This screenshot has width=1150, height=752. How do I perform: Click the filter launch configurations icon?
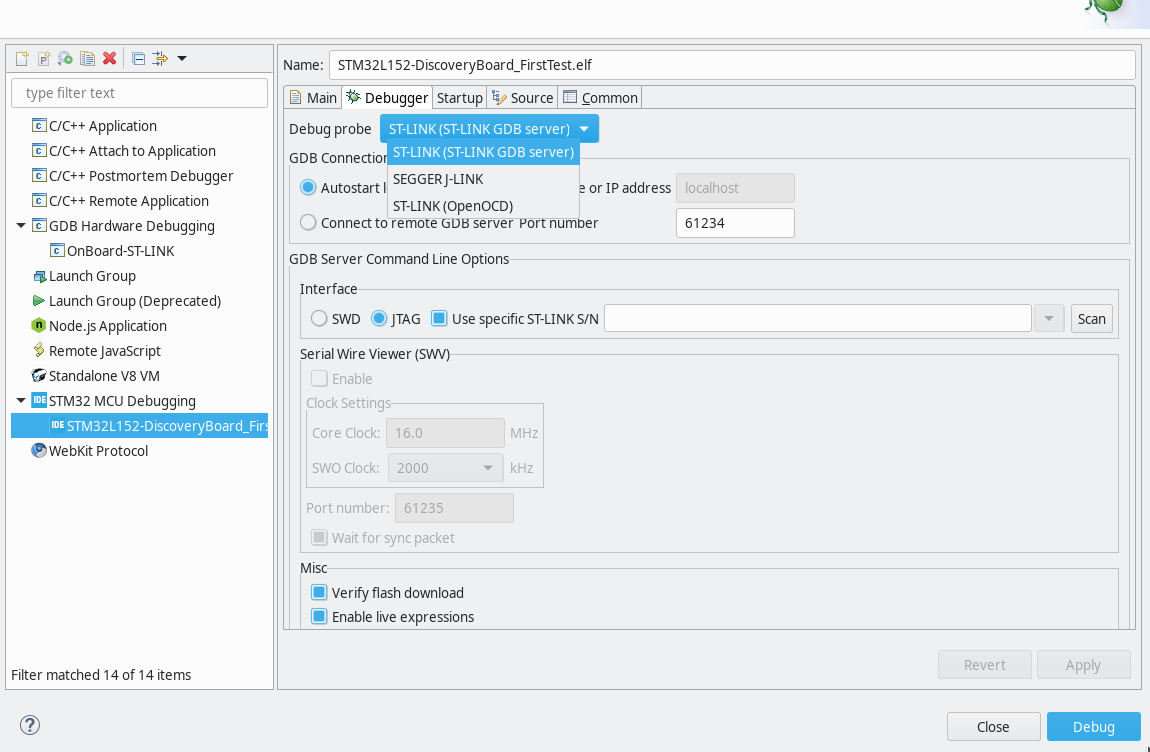(x=160, y=59)
